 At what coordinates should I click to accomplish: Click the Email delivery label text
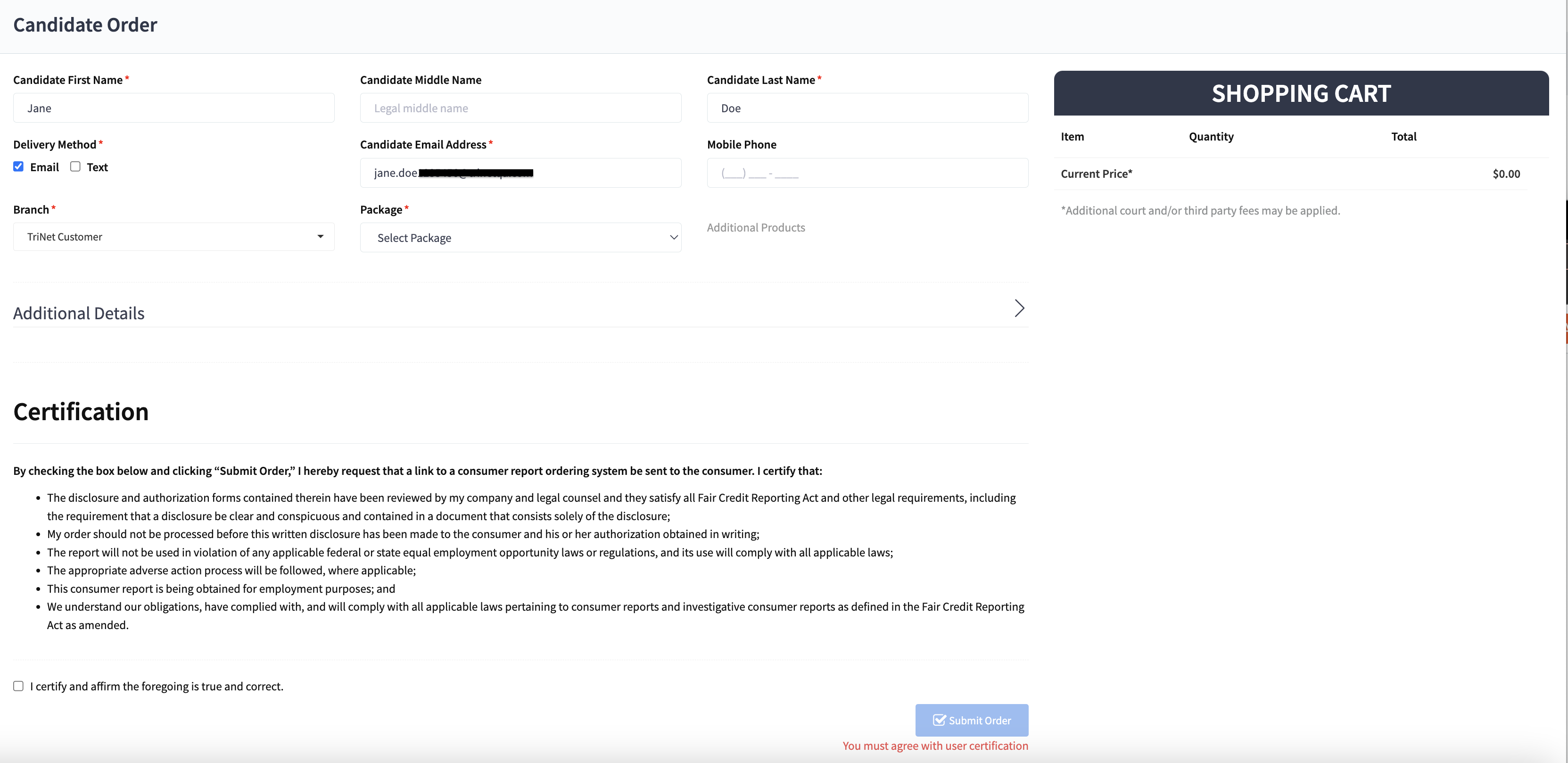44,167
